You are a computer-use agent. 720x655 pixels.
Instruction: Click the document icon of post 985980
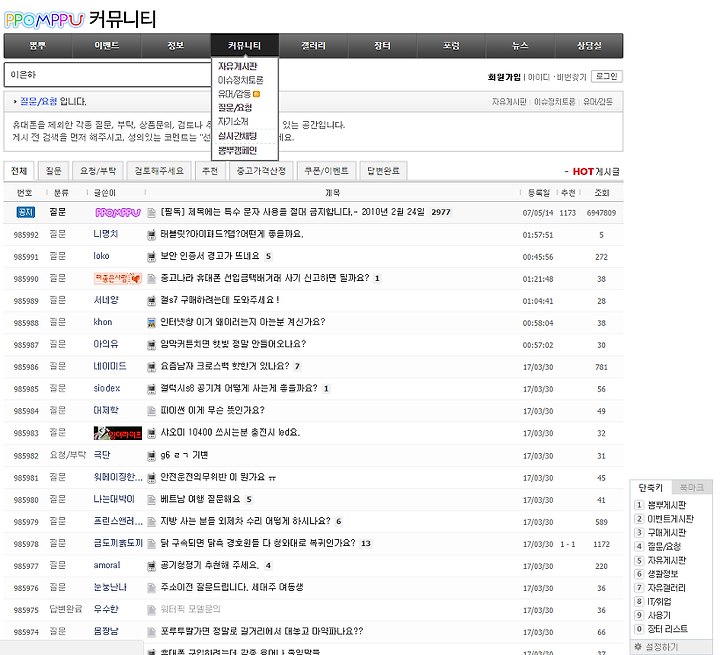(x=151, y=500)
